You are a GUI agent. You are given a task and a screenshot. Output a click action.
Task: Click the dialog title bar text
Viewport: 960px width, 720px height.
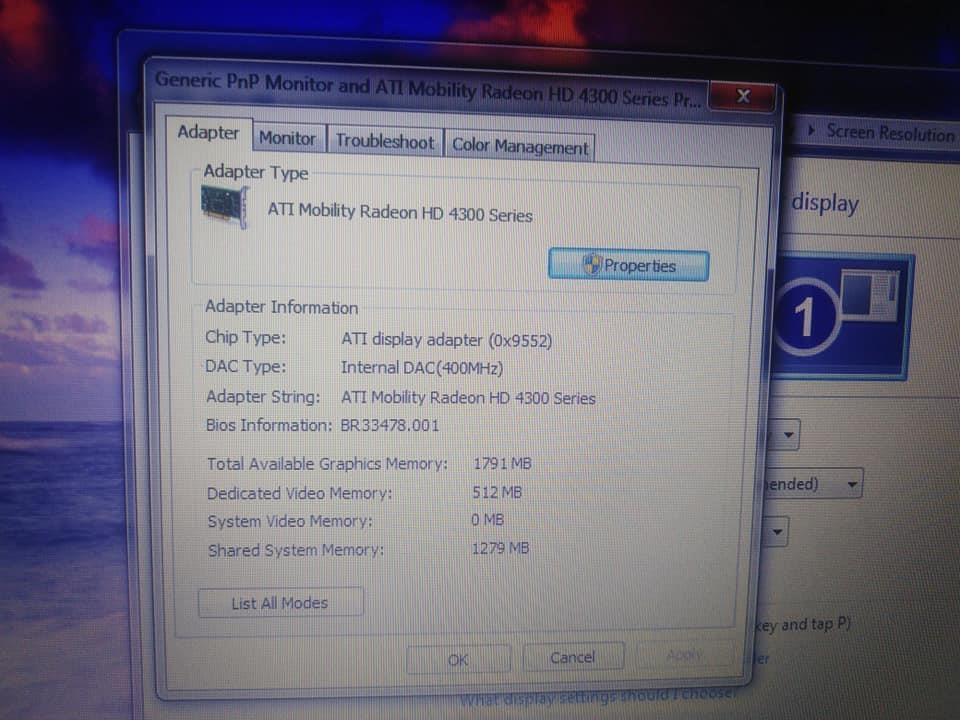point(428,89)
